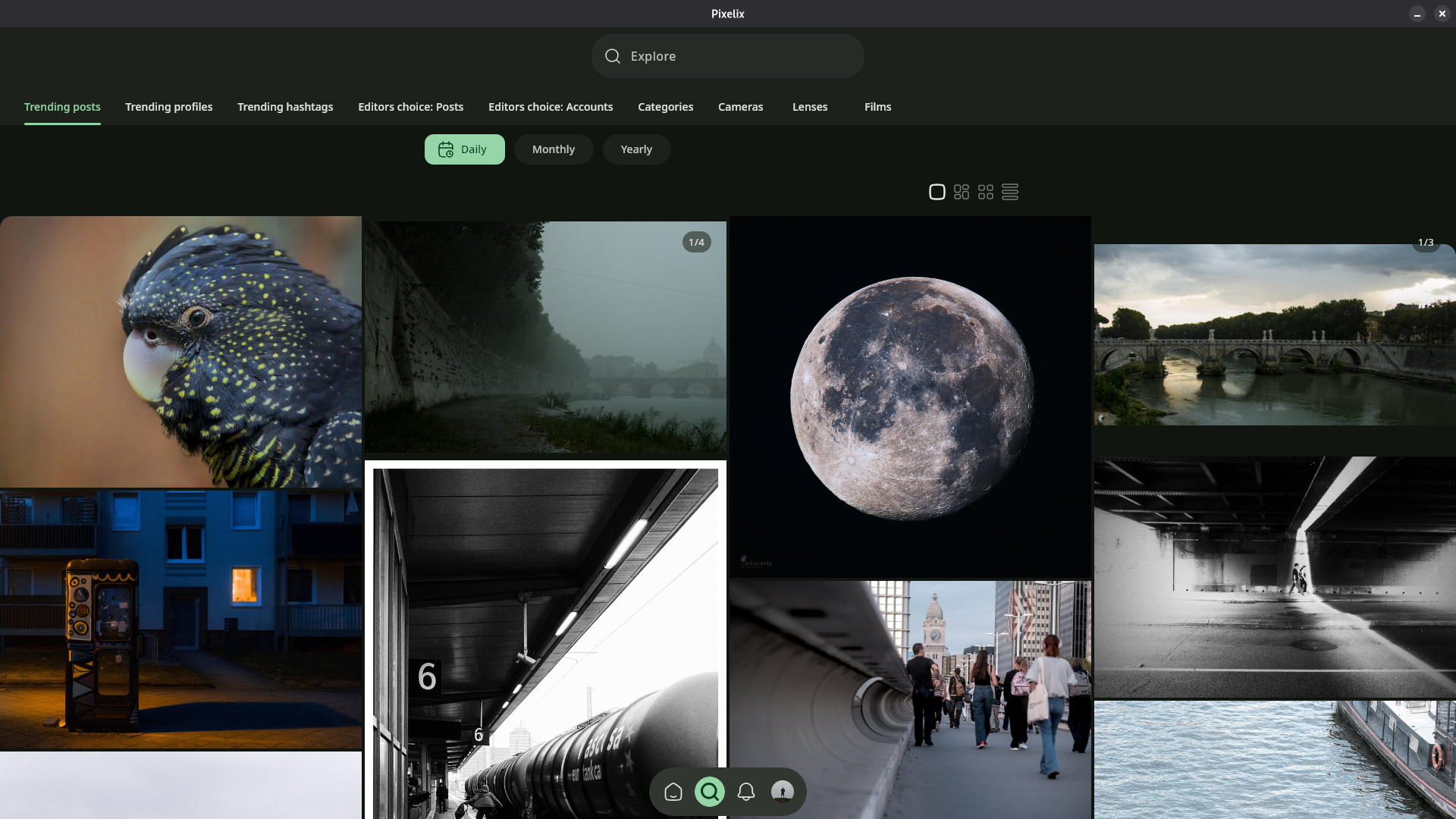This screenshot has width=1456, height=819.
Task: Open profile avatar in bottom navigation
Action: click(783, 792)
